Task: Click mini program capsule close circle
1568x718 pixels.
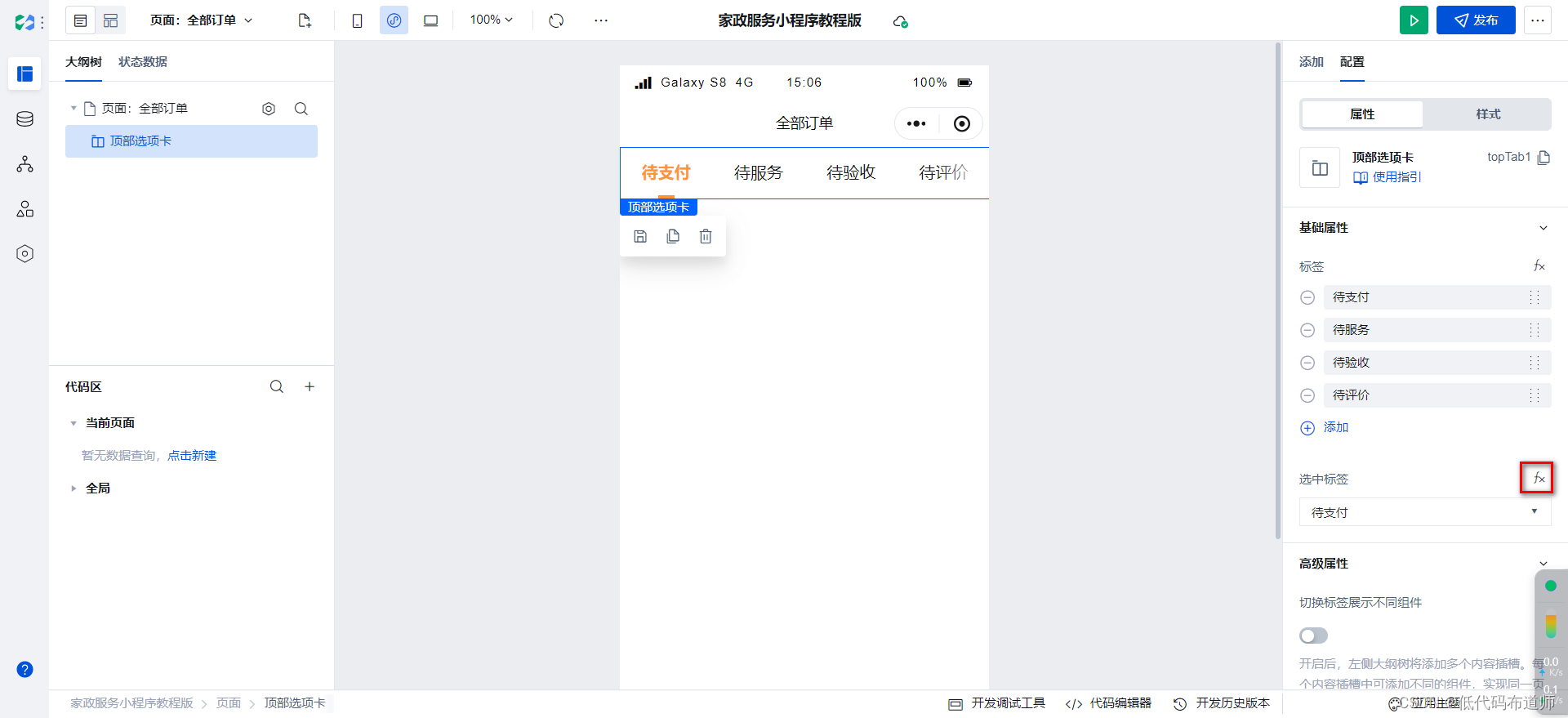Action: 962,123
